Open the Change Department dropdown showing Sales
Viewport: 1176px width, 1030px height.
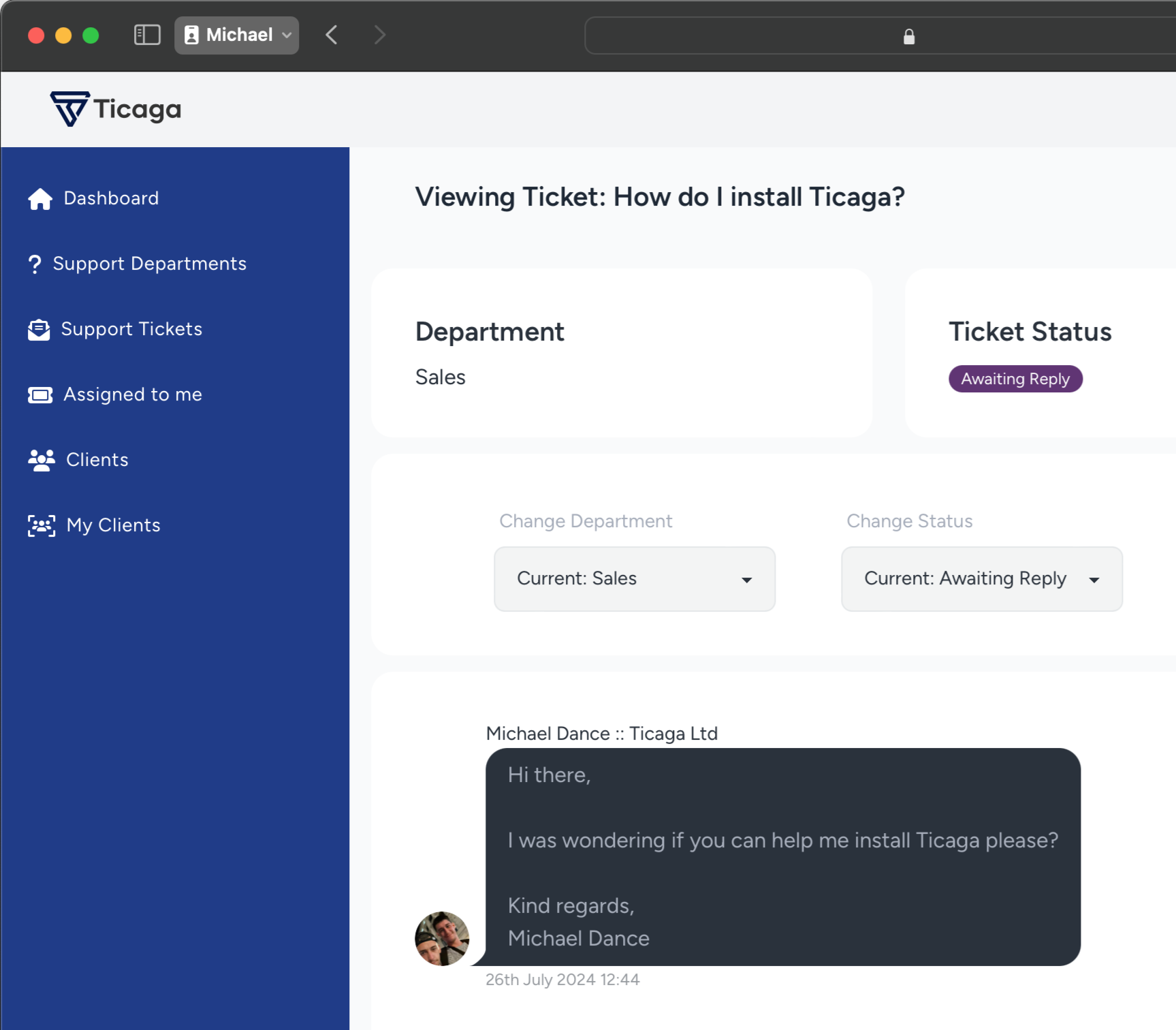[x=635, y=579]
